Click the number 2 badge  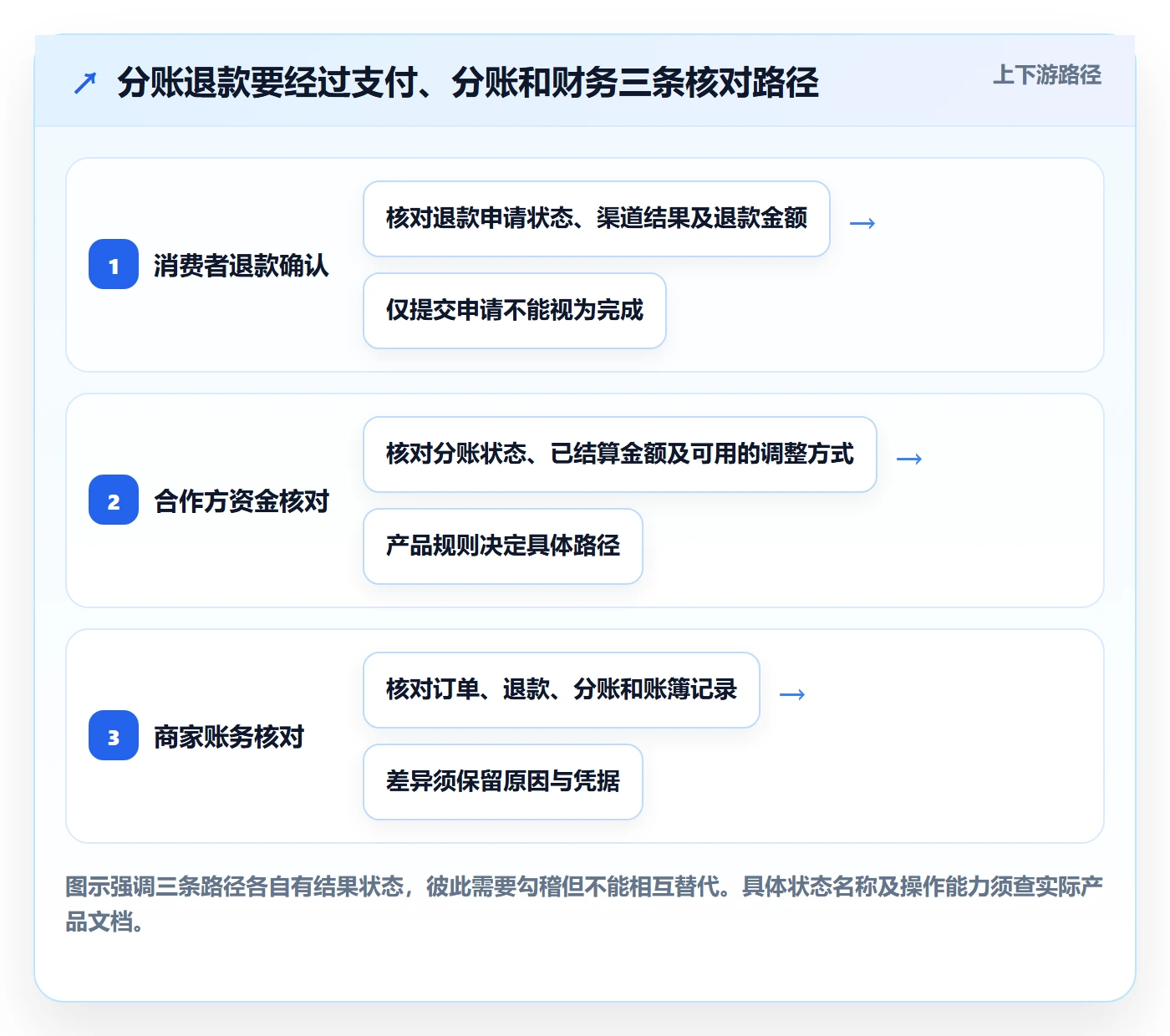(114, 500)
